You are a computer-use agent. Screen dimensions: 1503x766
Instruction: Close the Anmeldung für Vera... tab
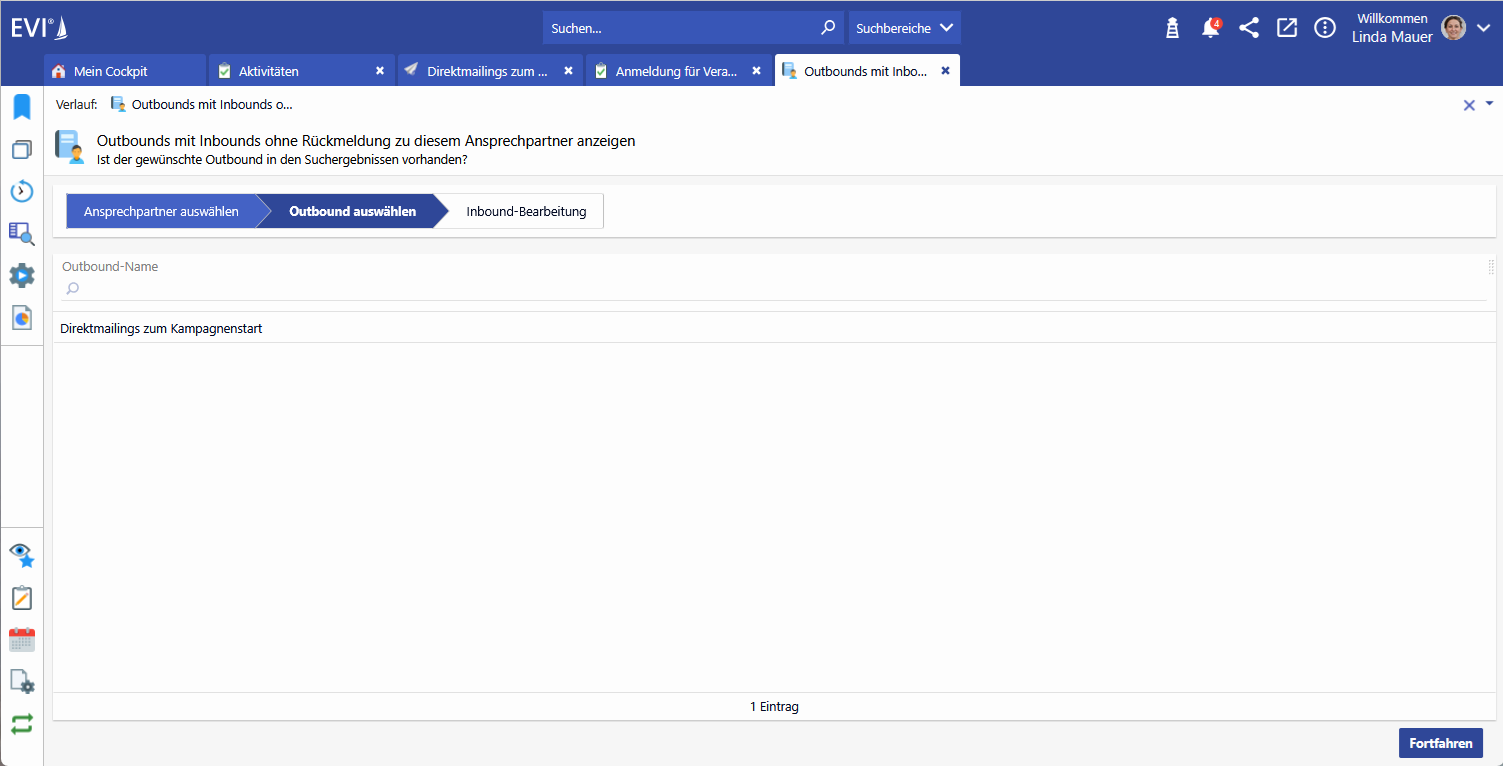pos(756,71)
